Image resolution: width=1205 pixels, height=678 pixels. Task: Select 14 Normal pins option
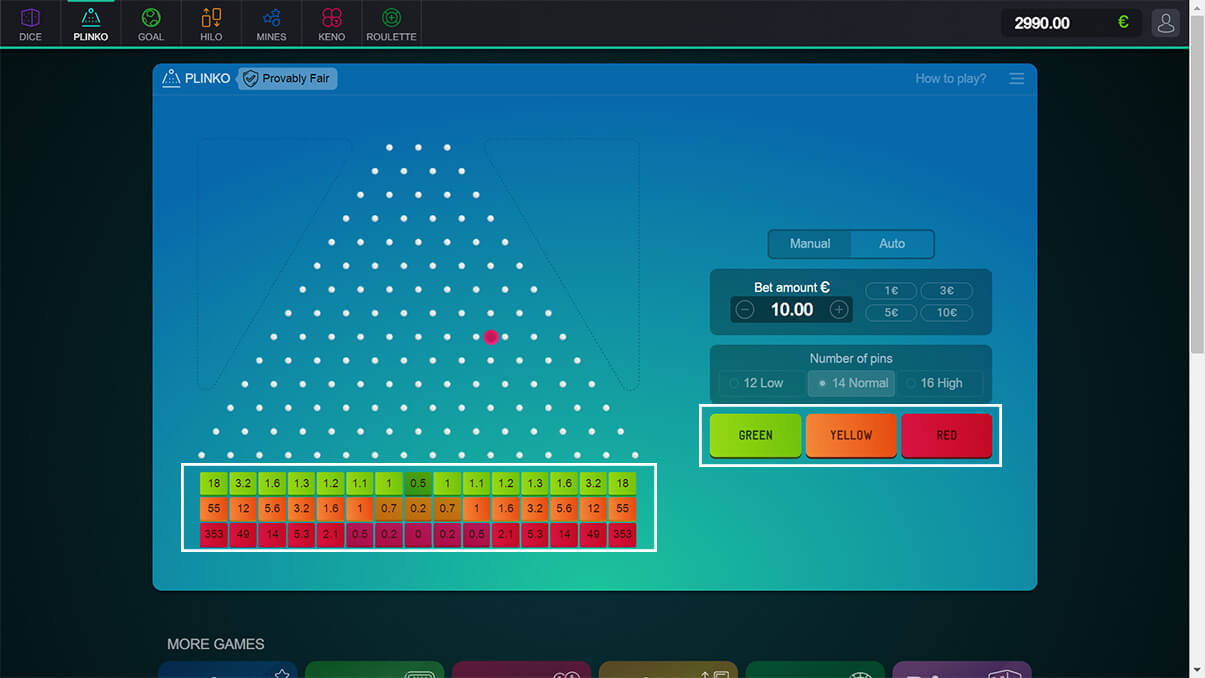852,383
